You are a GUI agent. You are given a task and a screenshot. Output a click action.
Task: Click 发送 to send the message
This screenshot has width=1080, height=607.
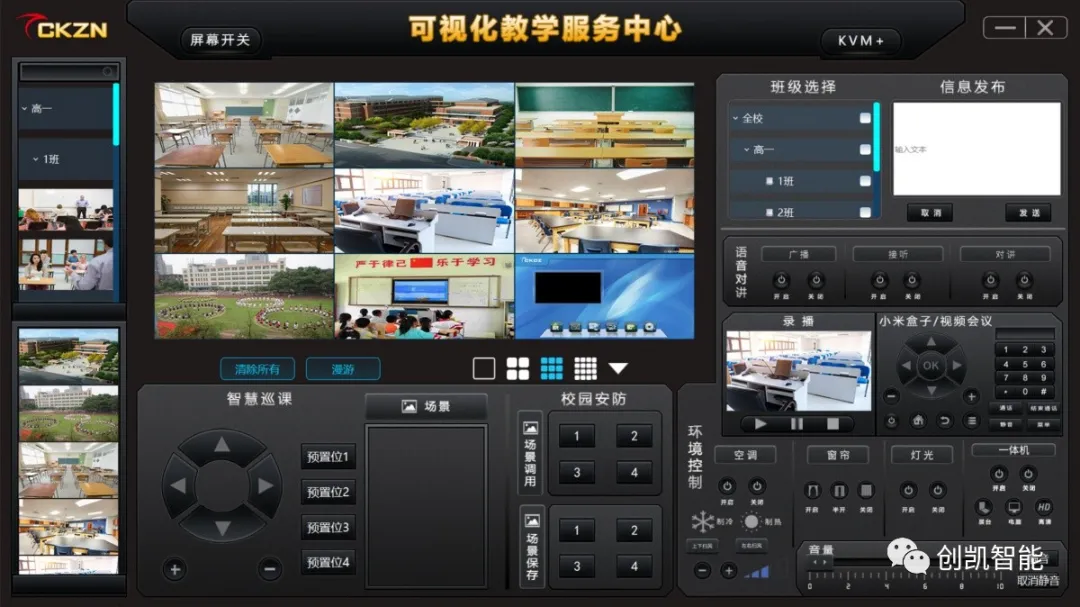point(1028,213)
